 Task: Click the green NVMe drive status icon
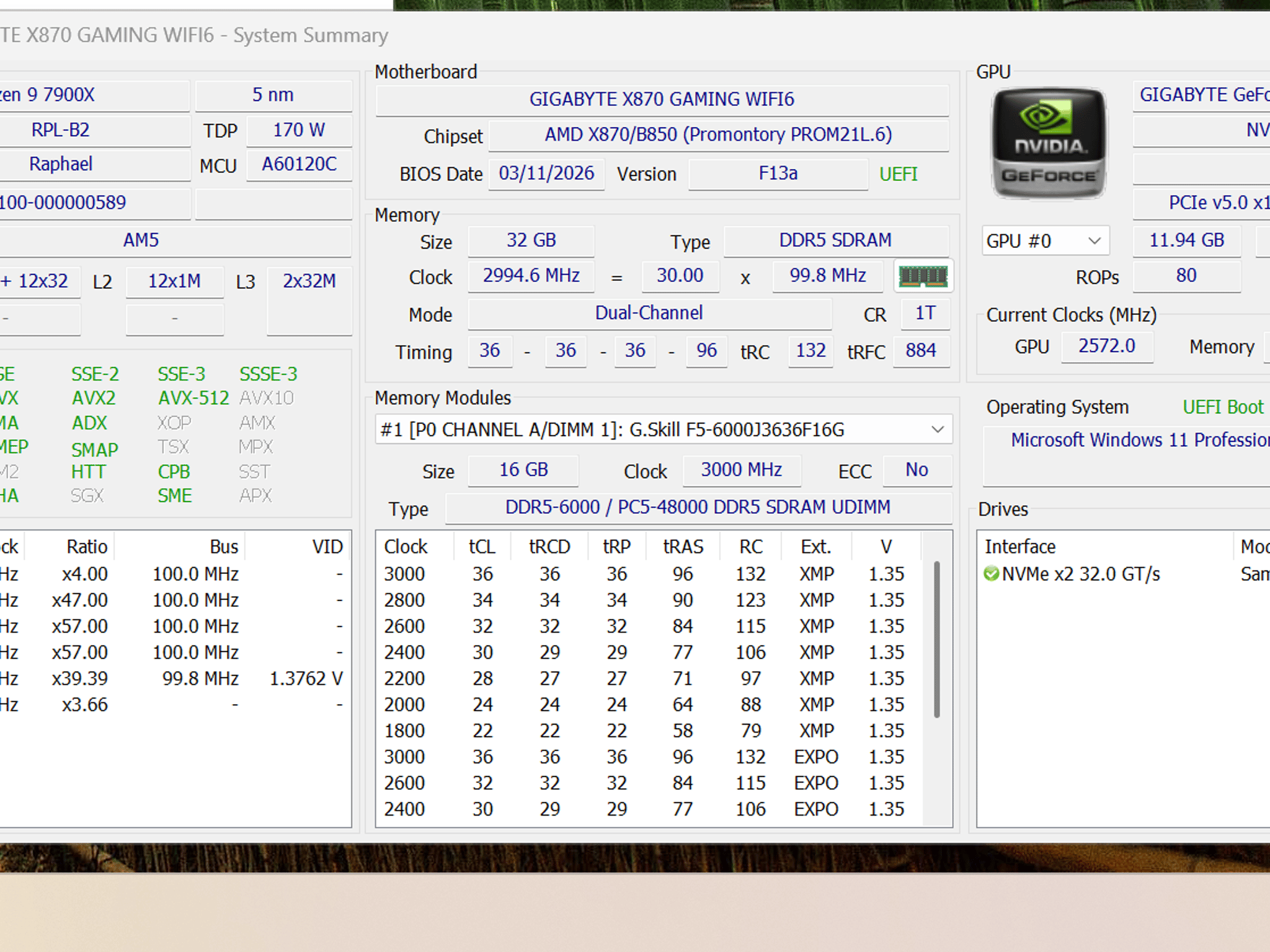pyautogui.click(x=992, y=574)
